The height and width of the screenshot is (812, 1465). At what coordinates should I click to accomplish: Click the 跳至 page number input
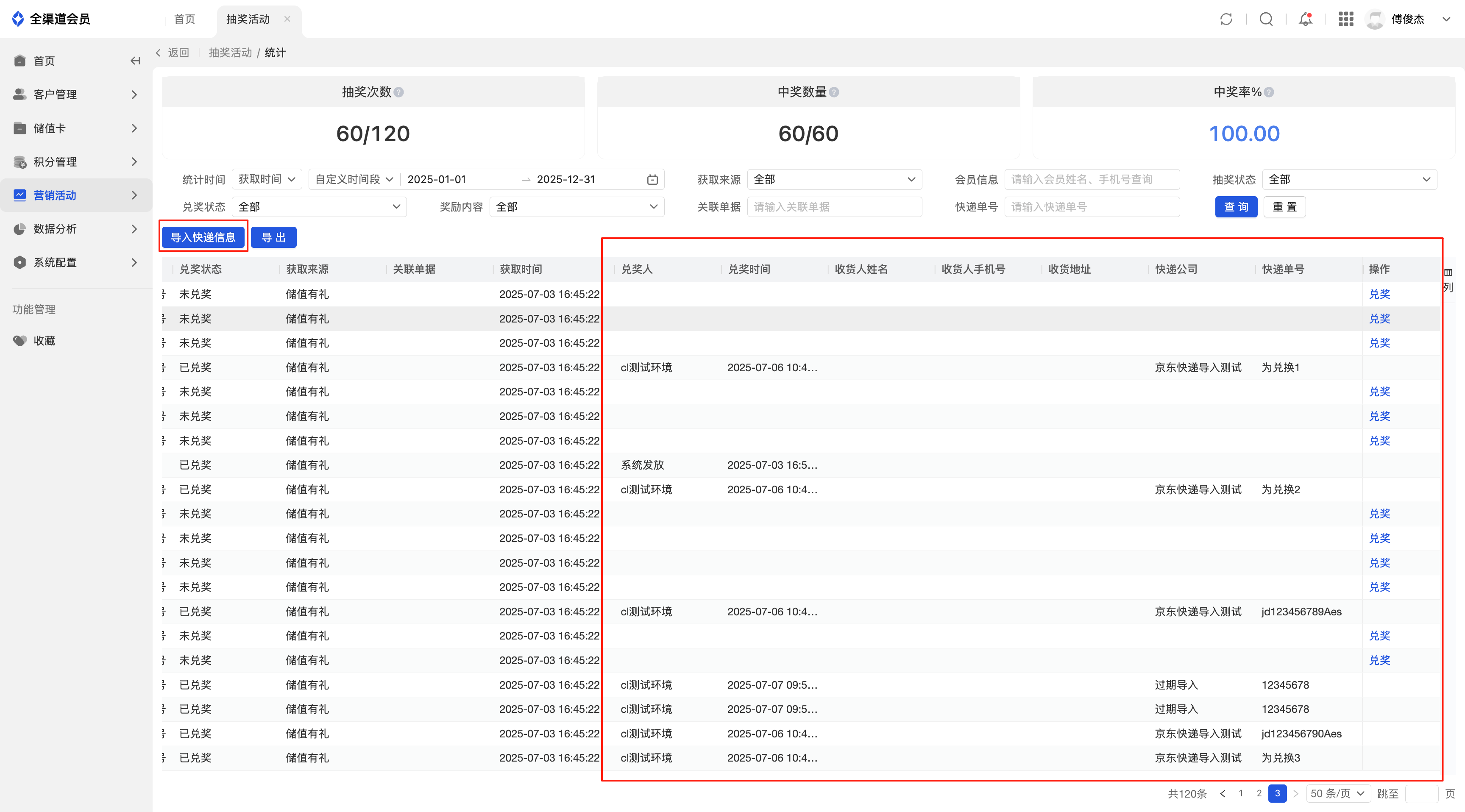pyautogui.click(x=1421, y=793)
